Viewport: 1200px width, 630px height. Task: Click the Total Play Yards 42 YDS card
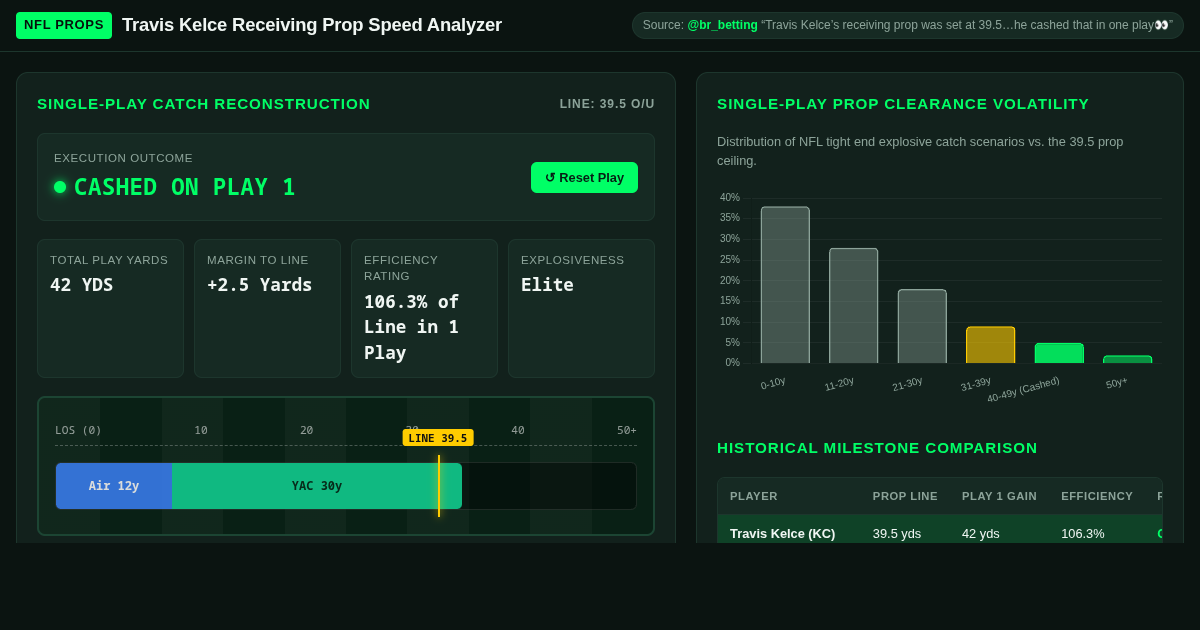click(110, 308)
